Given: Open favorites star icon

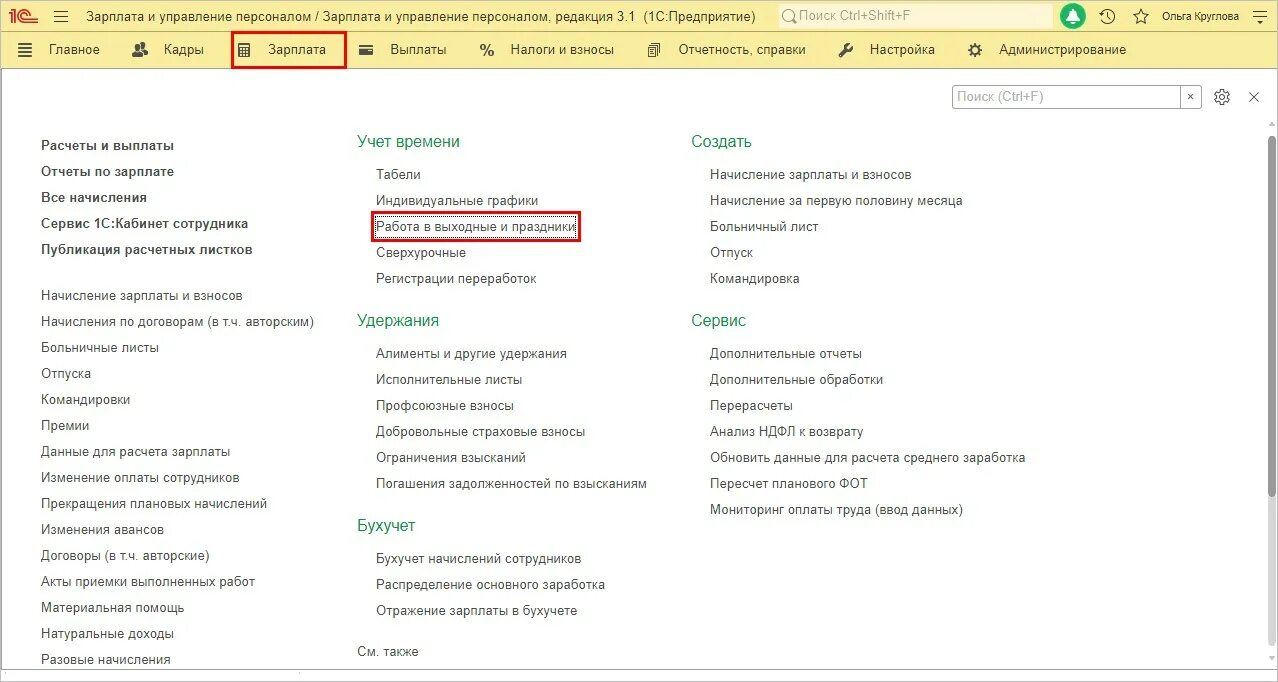Looking at the screenshot, I should pos(1140,16).
